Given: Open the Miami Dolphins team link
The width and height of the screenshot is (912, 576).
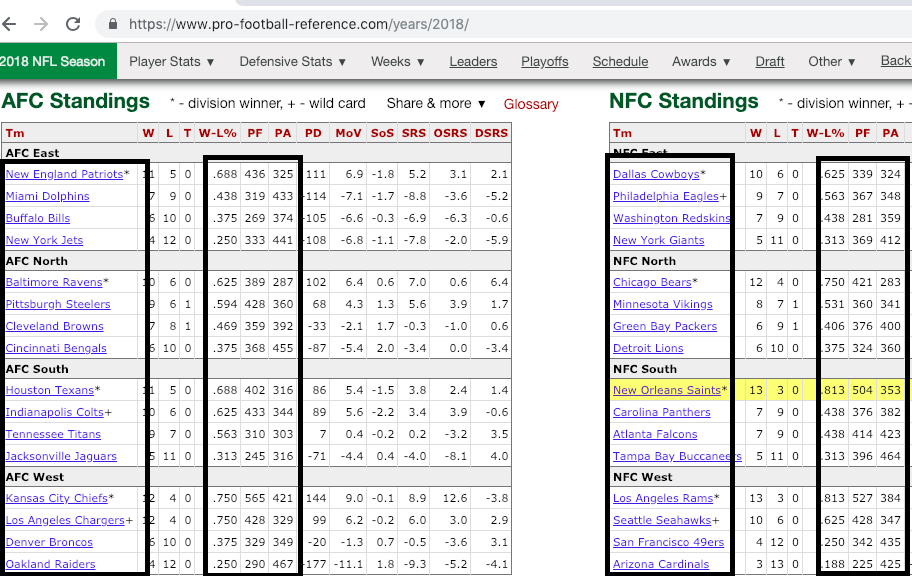Looking at the screenshot, I should tap(48, 196).
